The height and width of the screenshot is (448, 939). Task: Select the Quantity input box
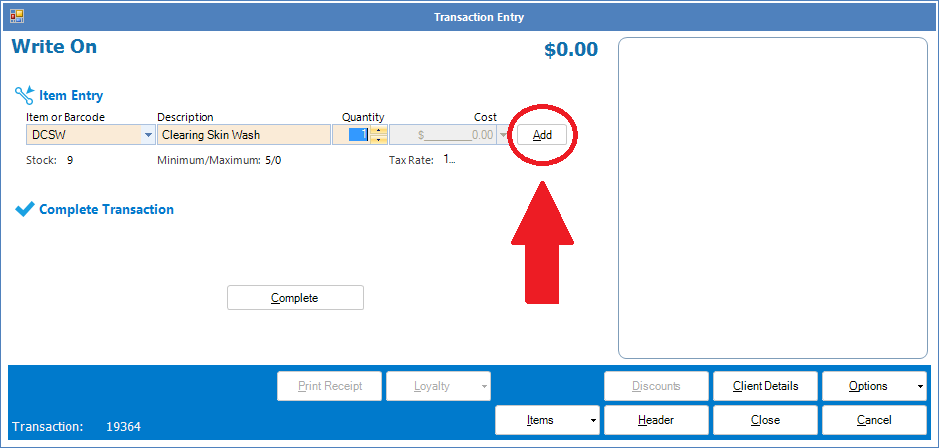[x=358, y=135]
